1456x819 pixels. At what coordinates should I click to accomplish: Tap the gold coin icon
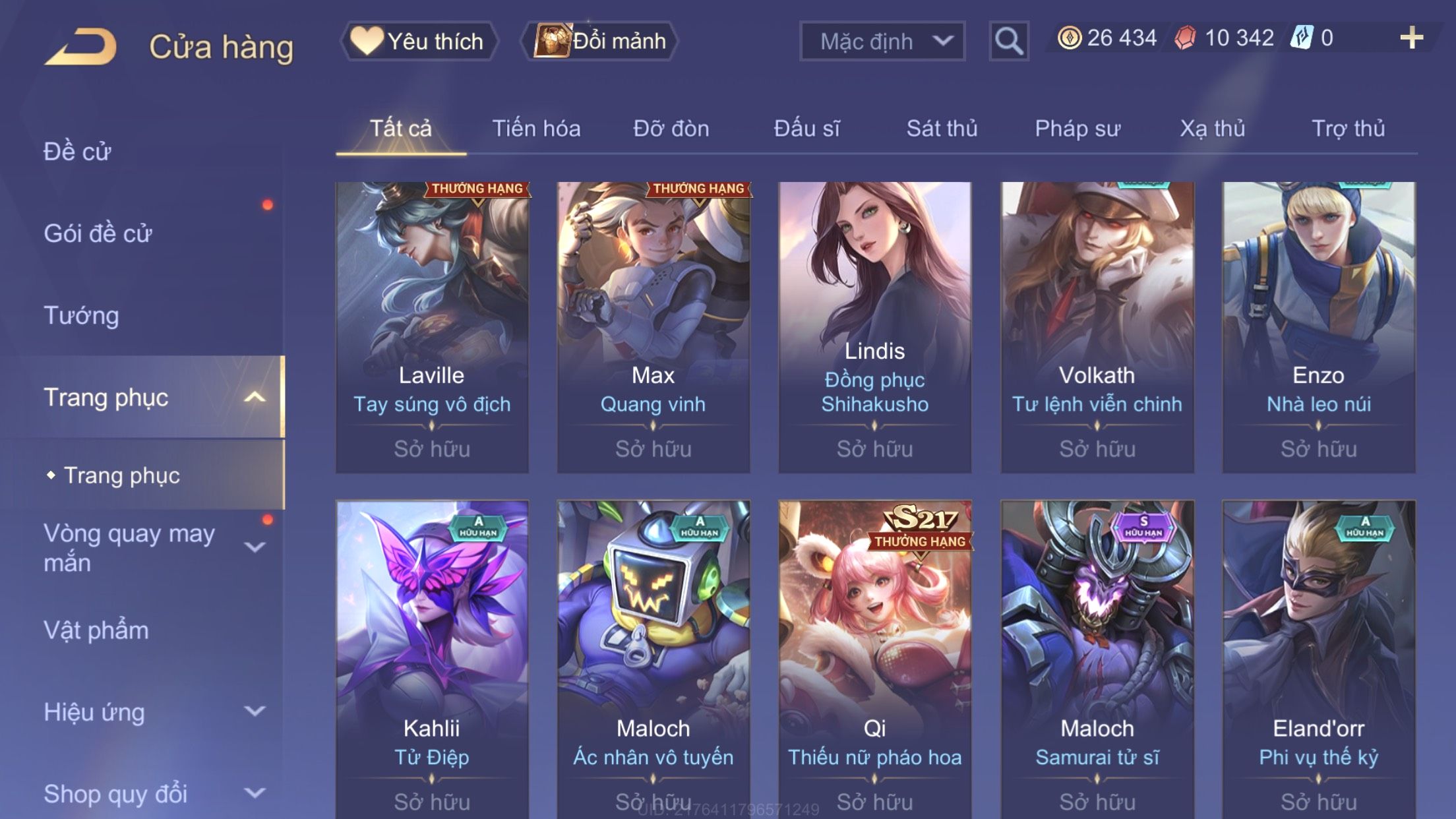[x=1069, y=38]
